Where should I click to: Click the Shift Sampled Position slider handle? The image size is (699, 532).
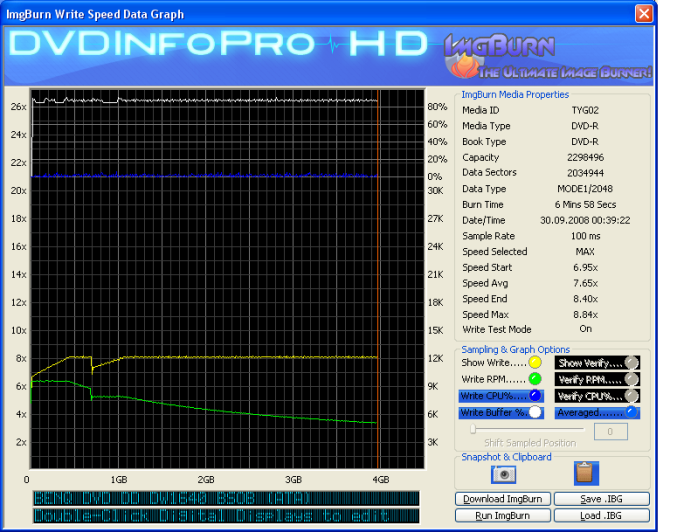point(473,429)
